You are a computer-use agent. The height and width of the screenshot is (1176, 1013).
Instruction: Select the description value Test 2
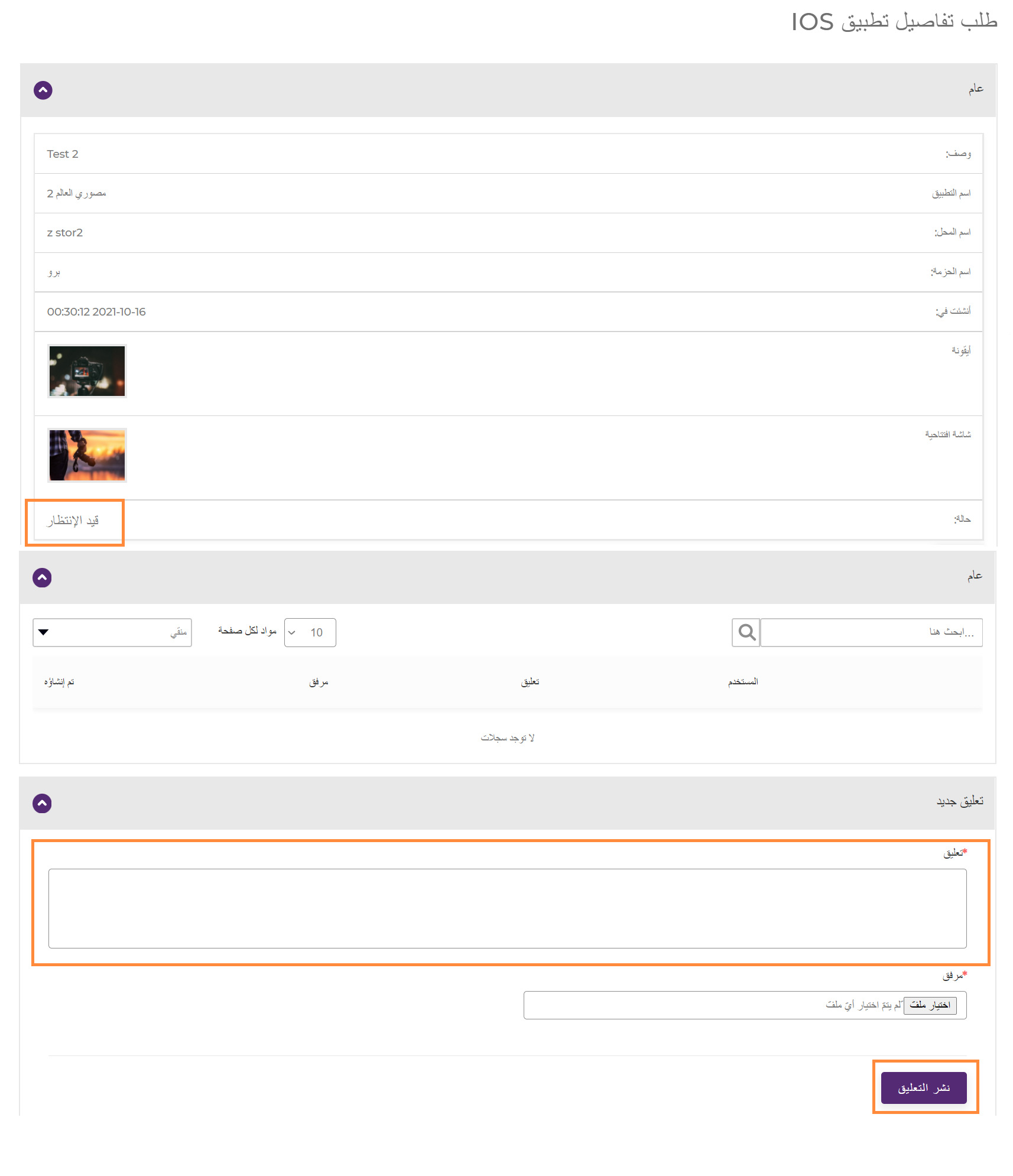[x=63, y=154]
